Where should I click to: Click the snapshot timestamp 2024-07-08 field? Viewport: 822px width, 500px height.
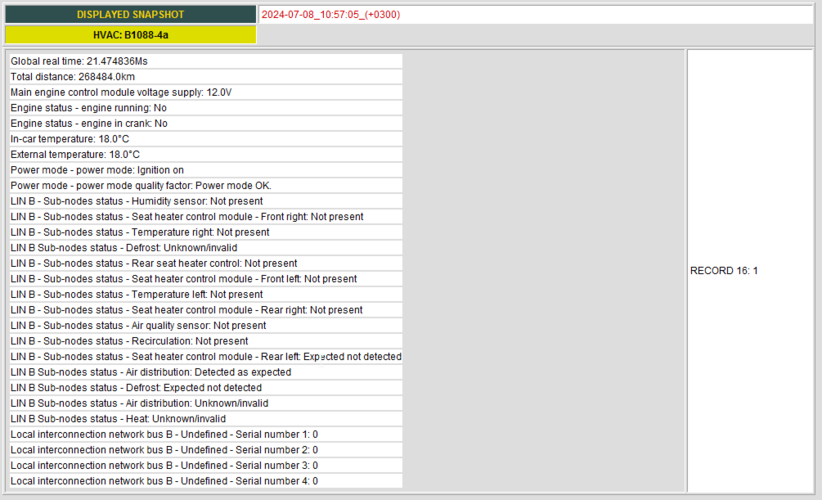pyautogui.click(x=535, y=15)
